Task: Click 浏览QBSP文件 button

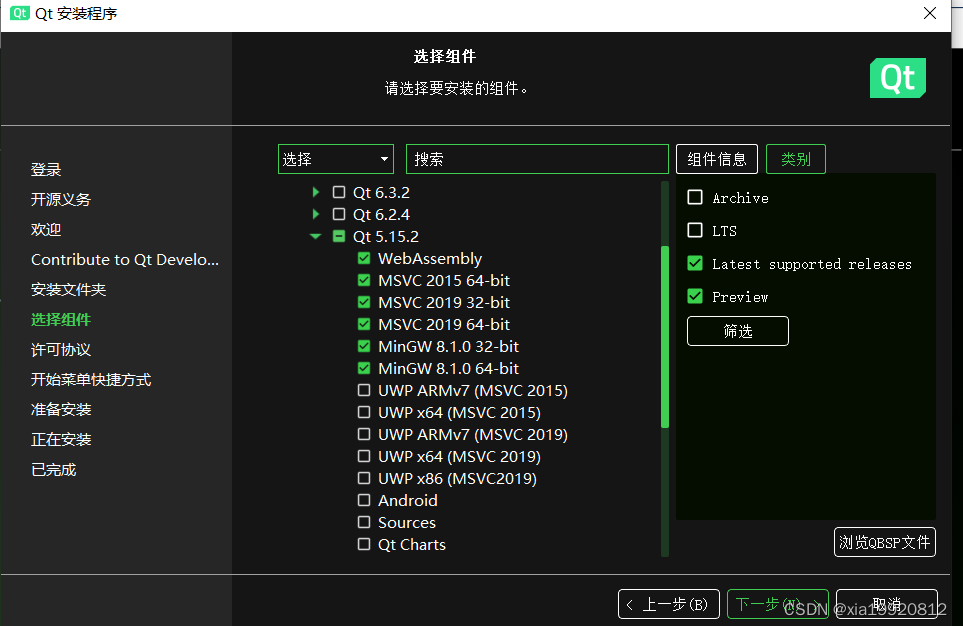Action: [x=884, y=542]
